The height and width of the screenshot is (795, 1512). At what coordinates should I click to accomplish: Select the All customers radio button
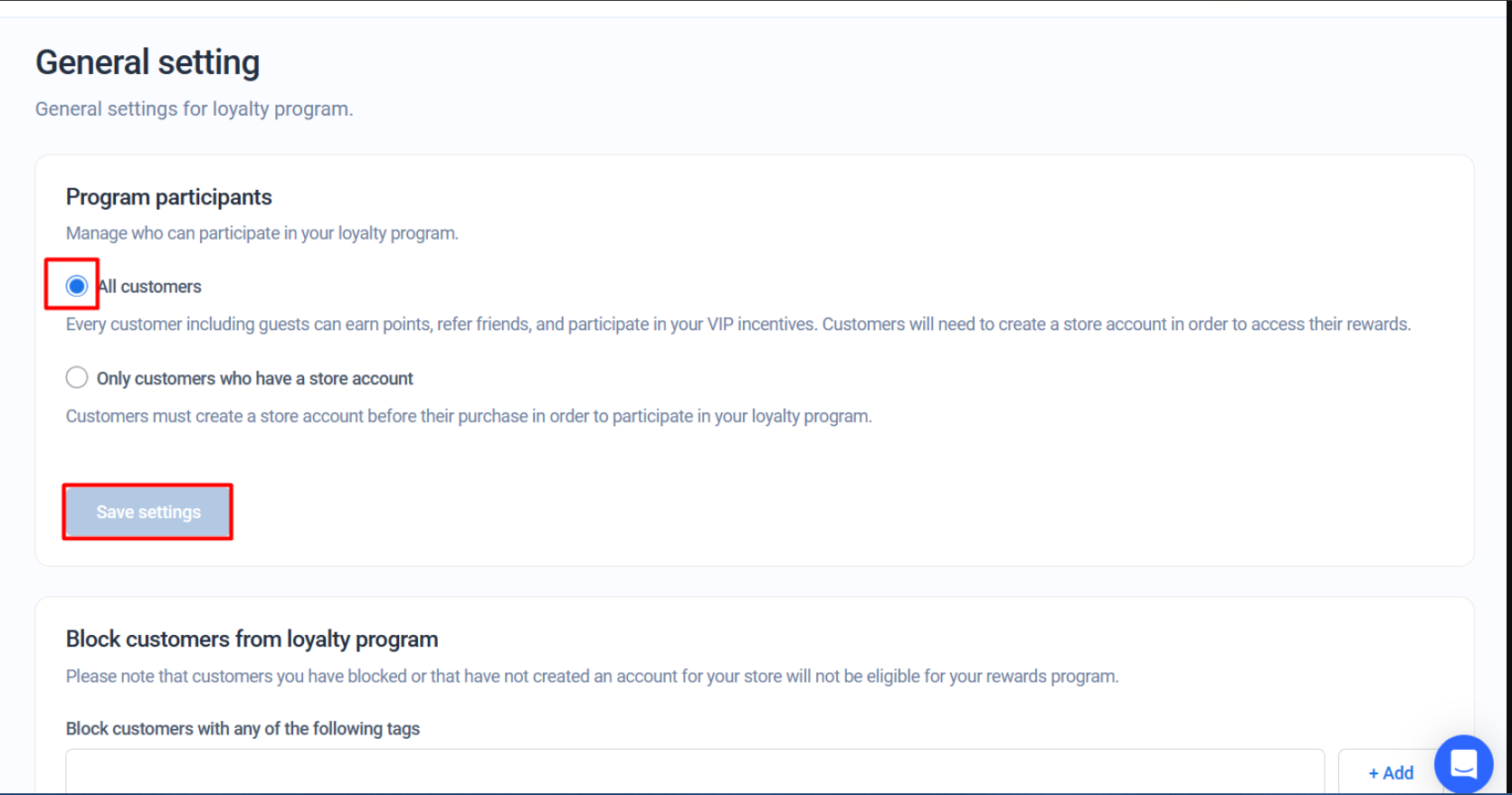pyautogui.click(x=77, y=287)
